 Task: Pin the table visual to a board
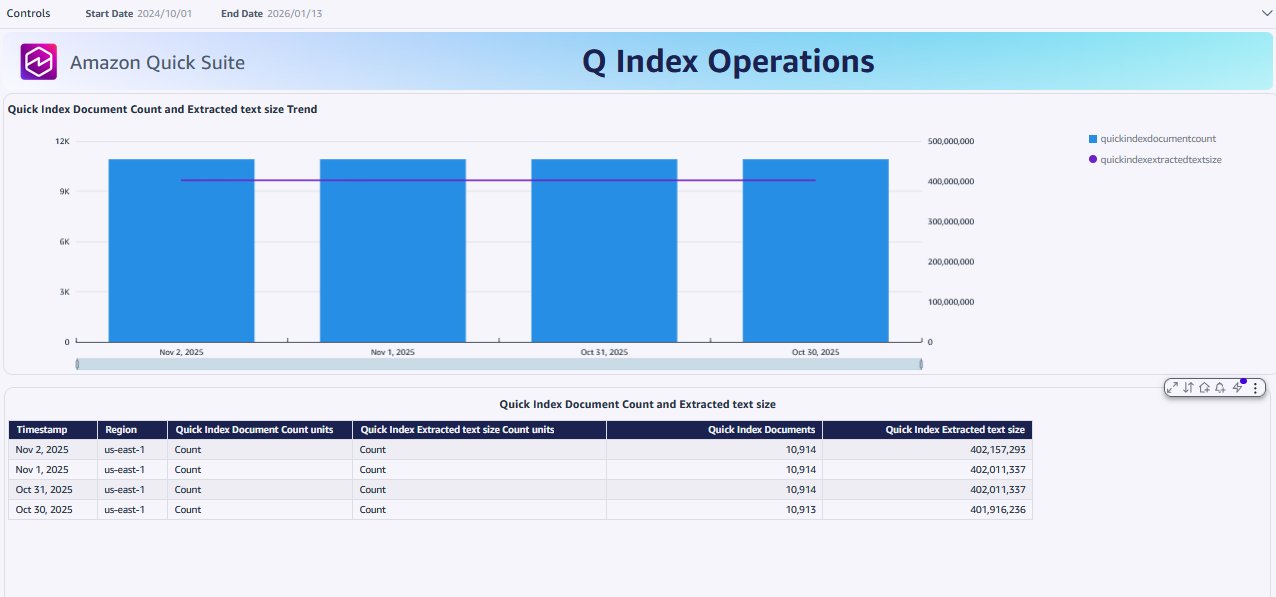pyautogui.click(x=1204, y=388)
